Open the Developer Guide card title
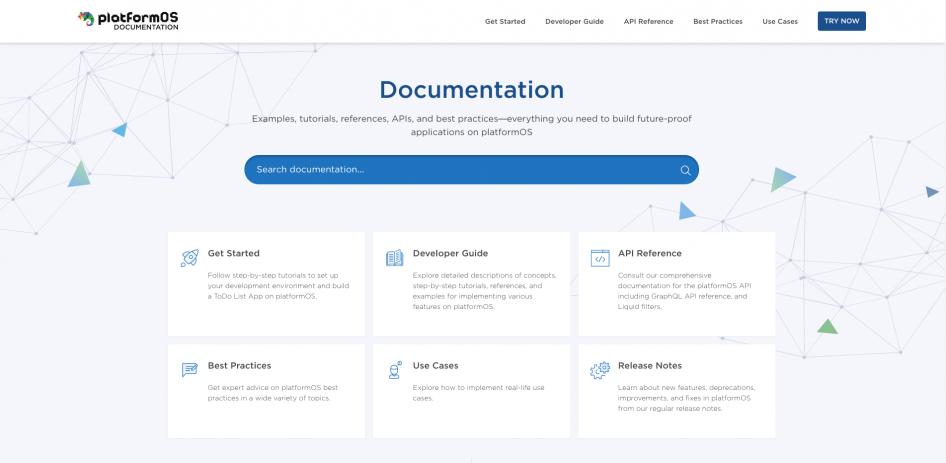The width and height of the screenshot is (946, 463). click(450, 253)
